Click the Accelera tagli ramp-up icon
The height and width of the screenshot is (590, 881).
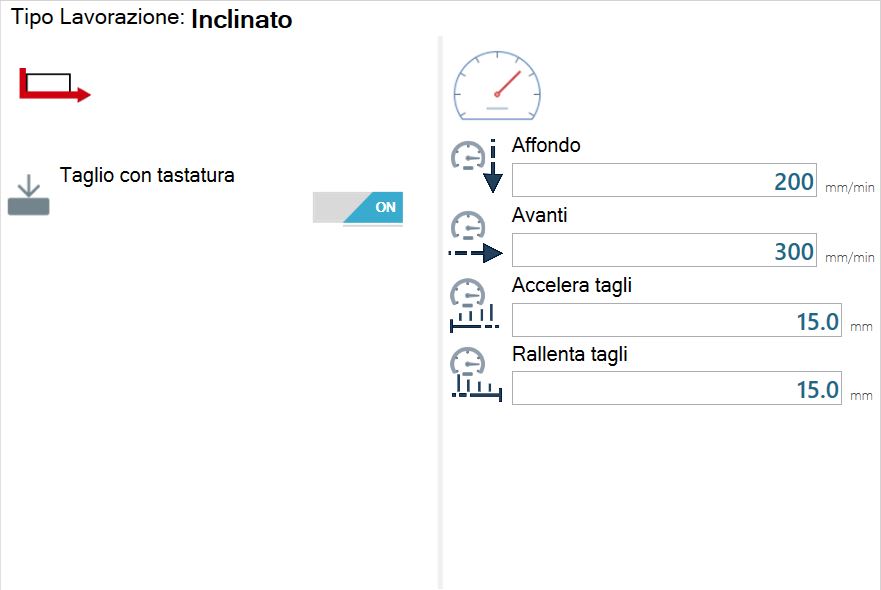click(474, 305)
